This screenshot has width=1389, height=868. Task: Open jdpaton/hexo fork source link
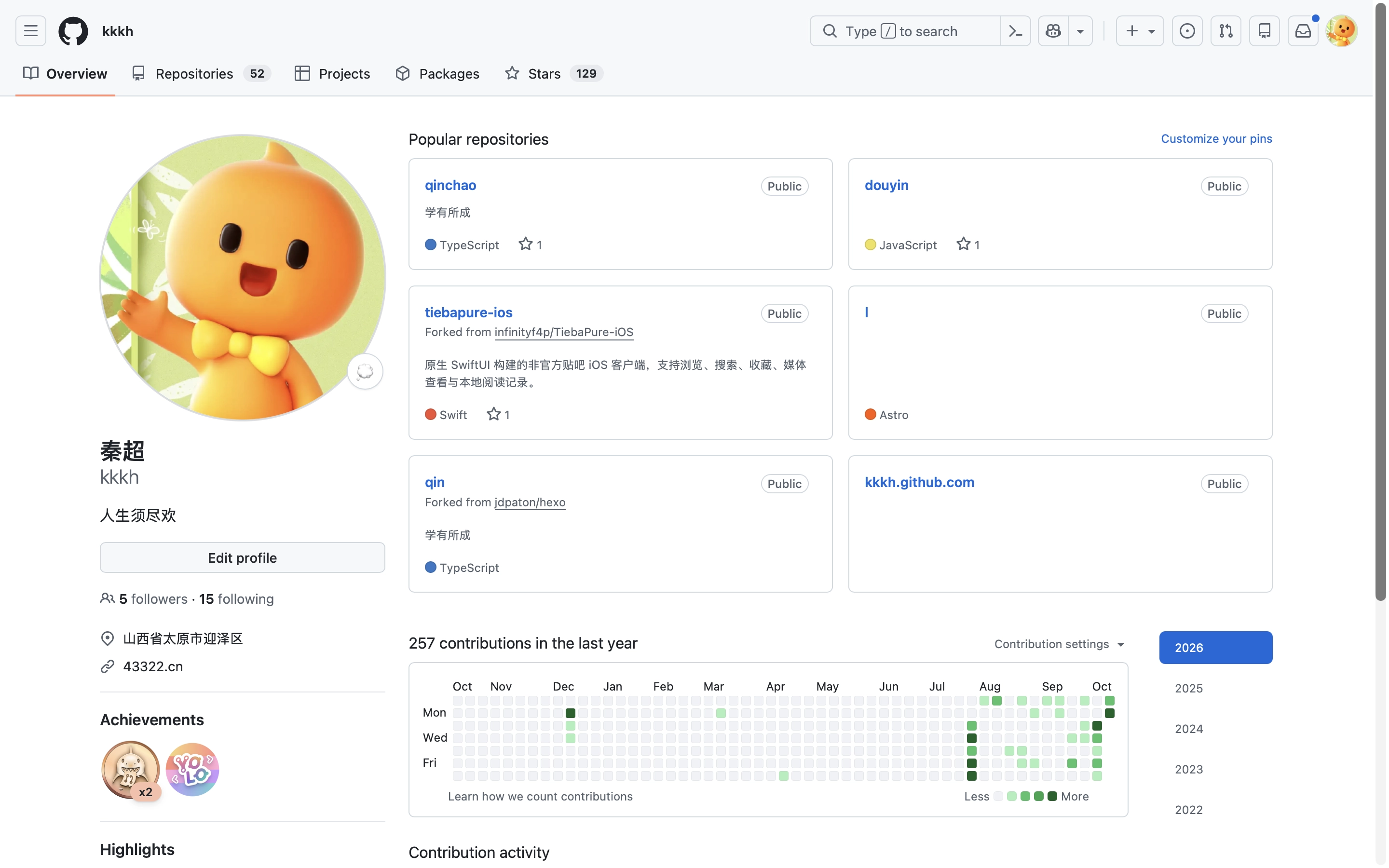[x=531, y=502]
